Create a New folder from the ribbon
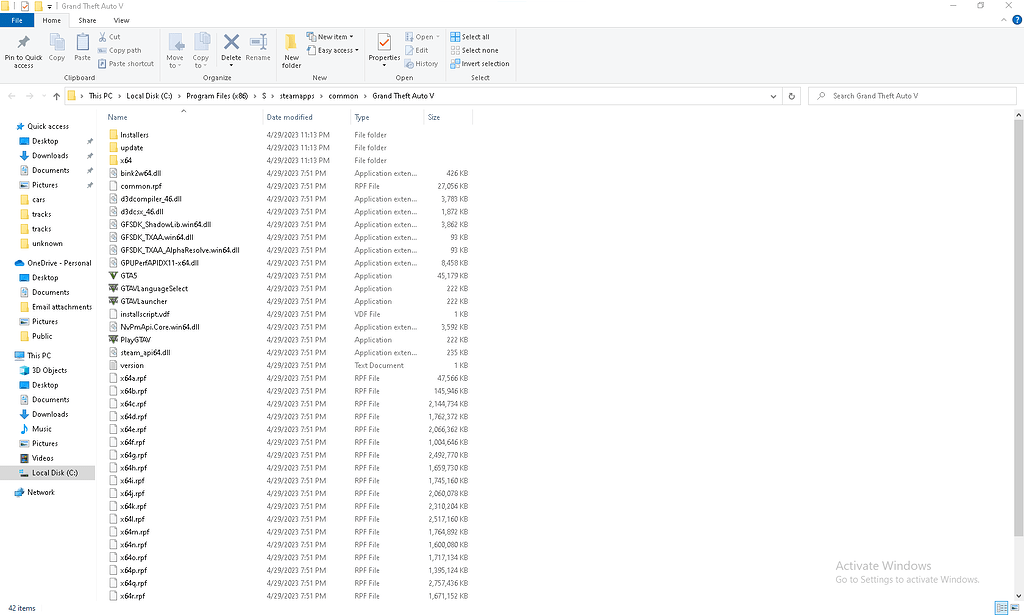This screenshot has width=1024, height=615. click(291, 48)
